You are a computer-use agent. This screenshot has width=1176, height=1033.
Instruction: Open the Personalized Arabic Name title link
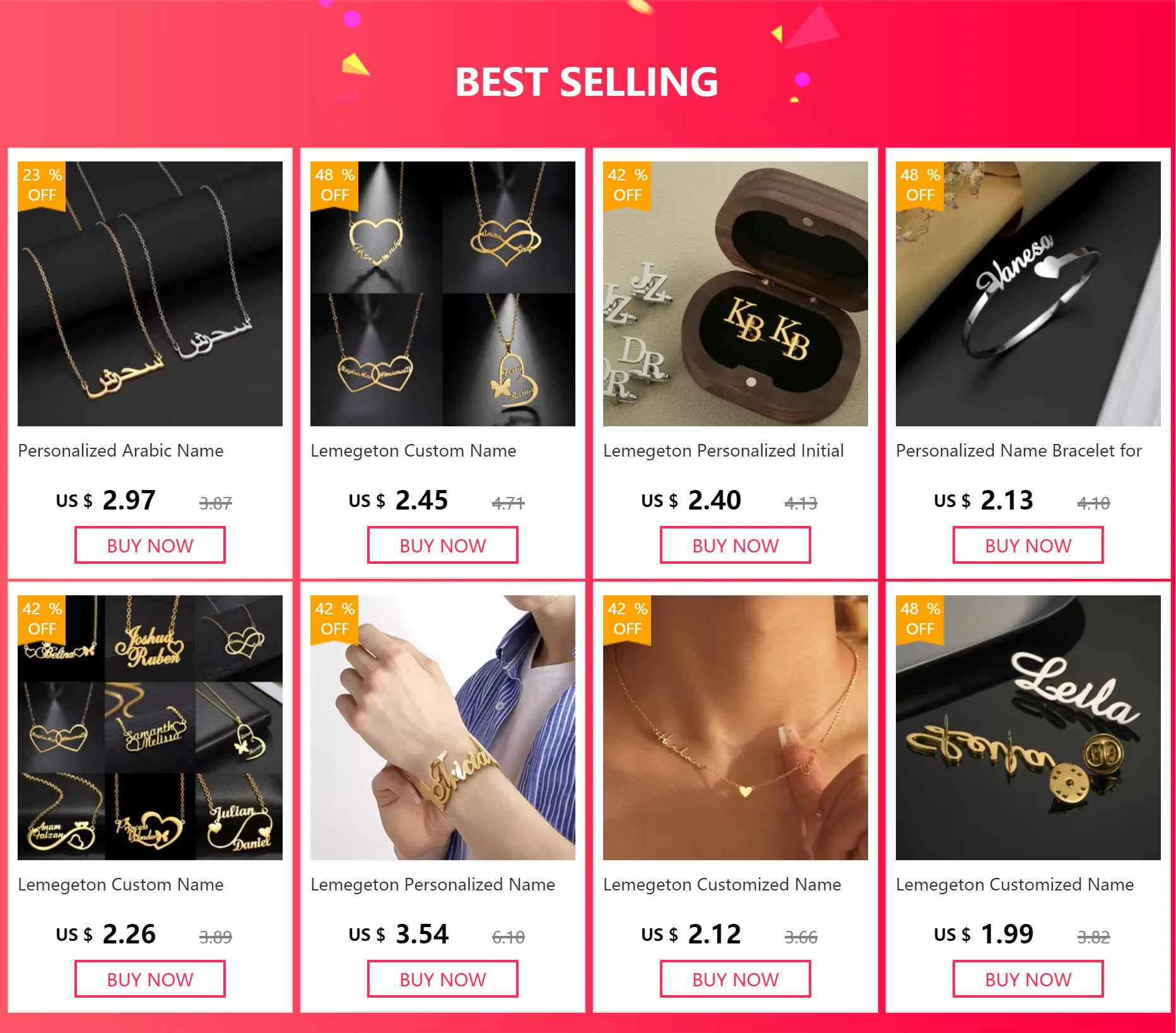click(121, 451)
